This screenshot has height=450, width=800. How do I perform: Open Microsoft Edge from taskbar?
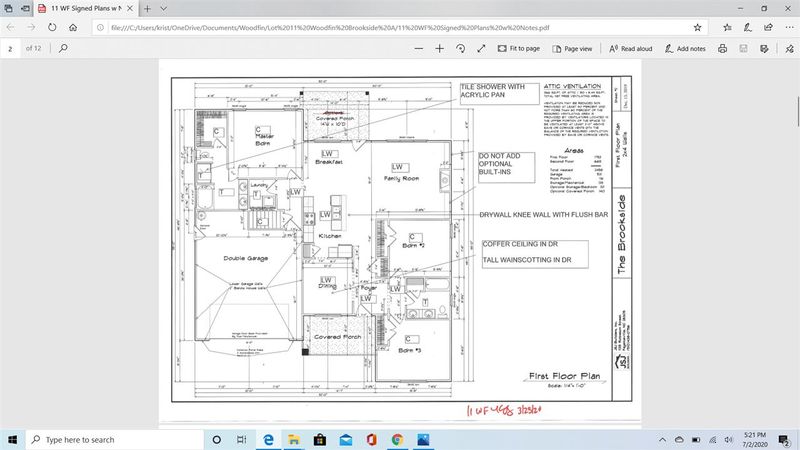[268, 439]
